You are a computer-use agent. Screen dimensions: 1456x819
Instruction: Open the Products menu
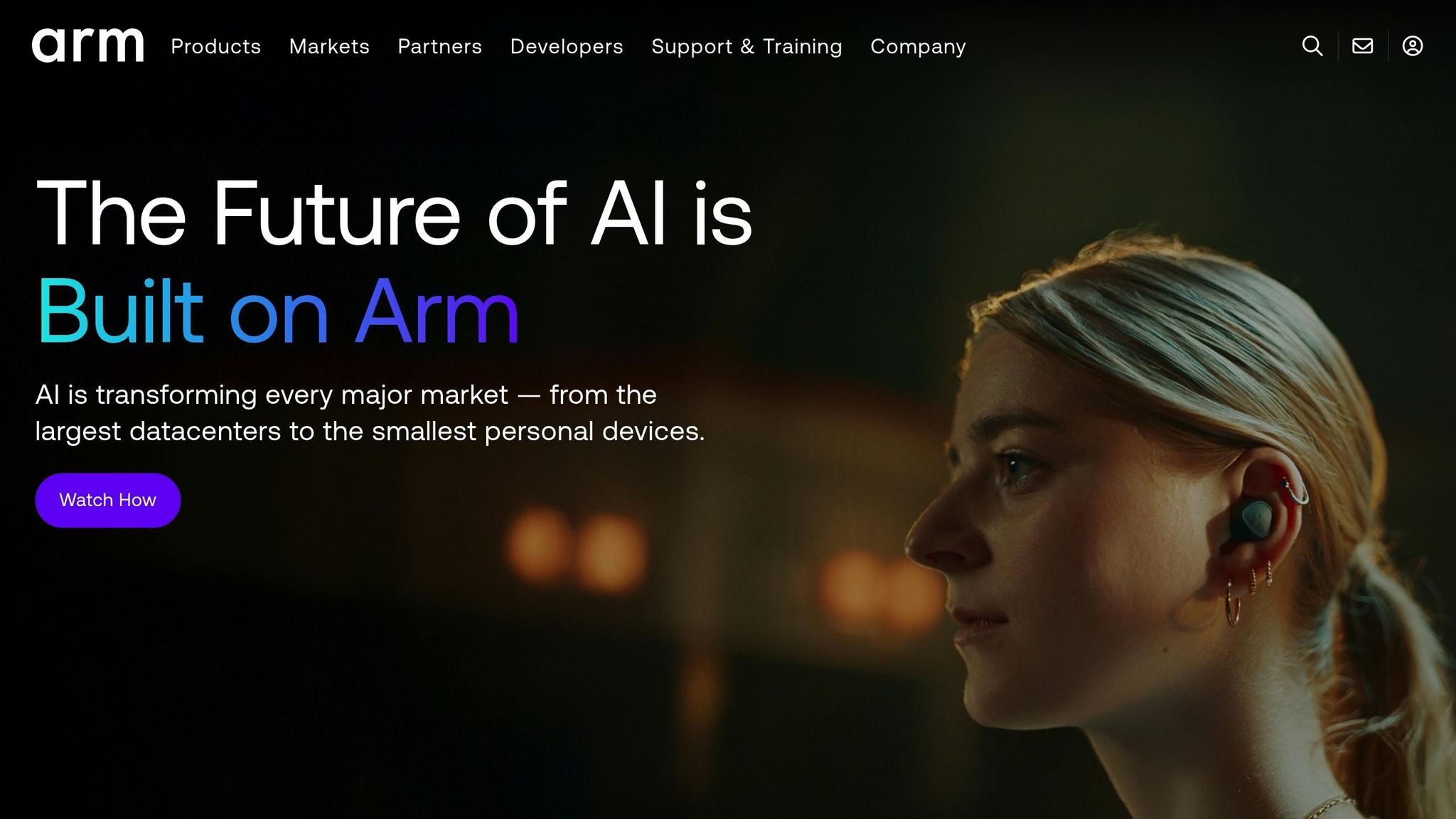[216, 46]
